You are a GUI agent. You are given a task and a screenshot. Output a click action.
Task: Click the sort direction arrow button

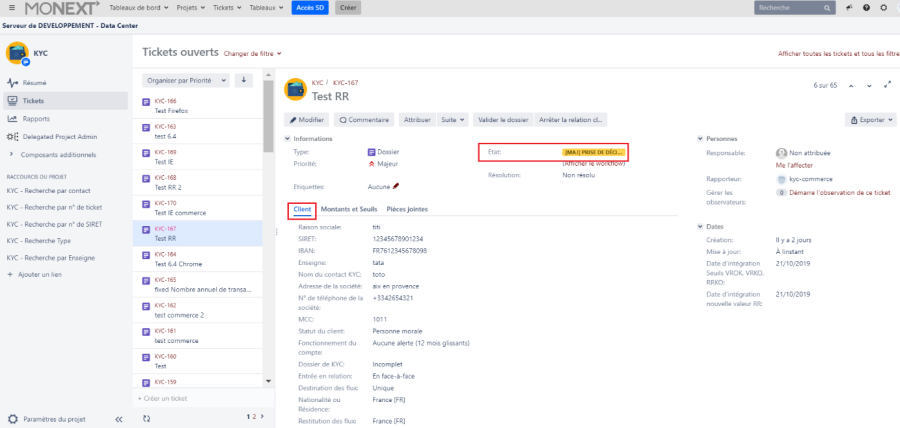click(243, 80)
